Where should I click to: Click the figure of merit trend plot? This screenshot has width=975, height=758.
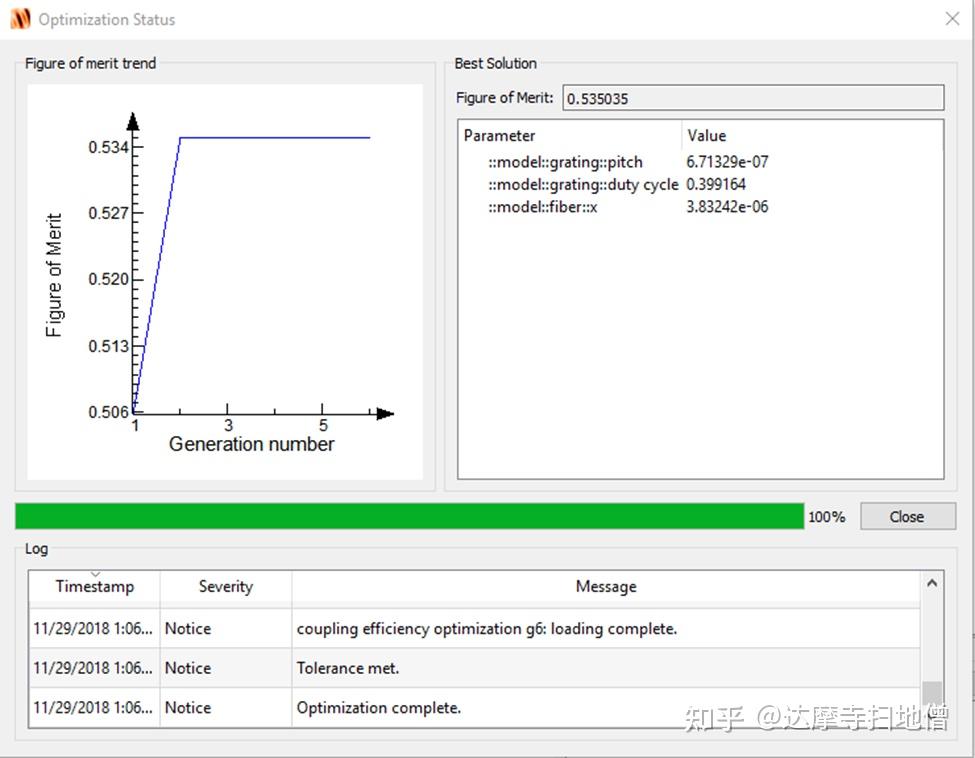click(x=225, y=282)
